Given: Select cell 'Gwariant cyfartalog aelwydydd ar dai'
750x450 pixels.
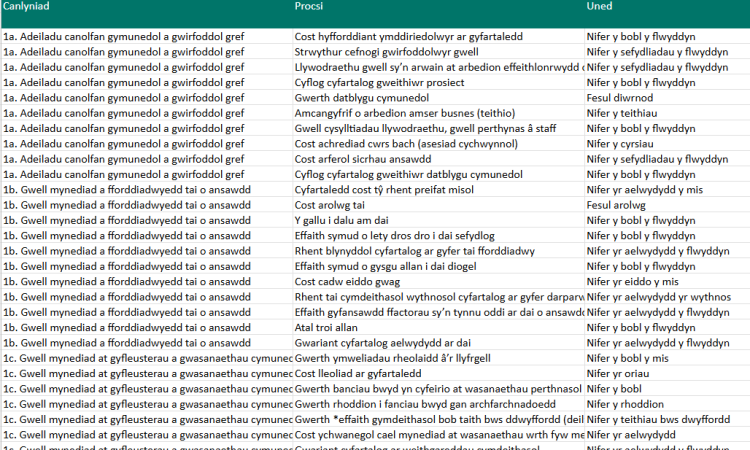Looking at the screenshot, I should tap(439, 342).
